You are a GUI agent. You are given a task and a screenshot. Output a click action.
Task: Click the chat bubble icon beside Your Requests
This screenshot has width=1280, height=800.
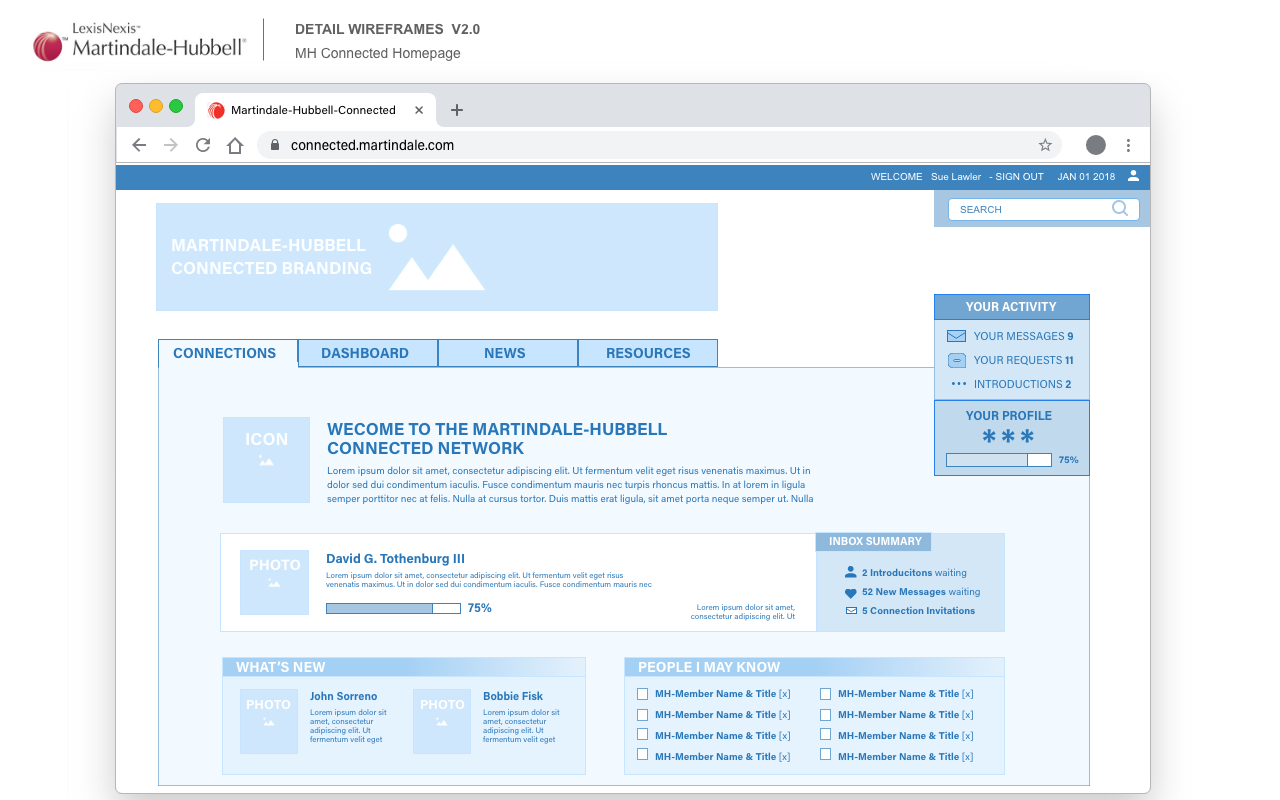[x=956, y=360]
